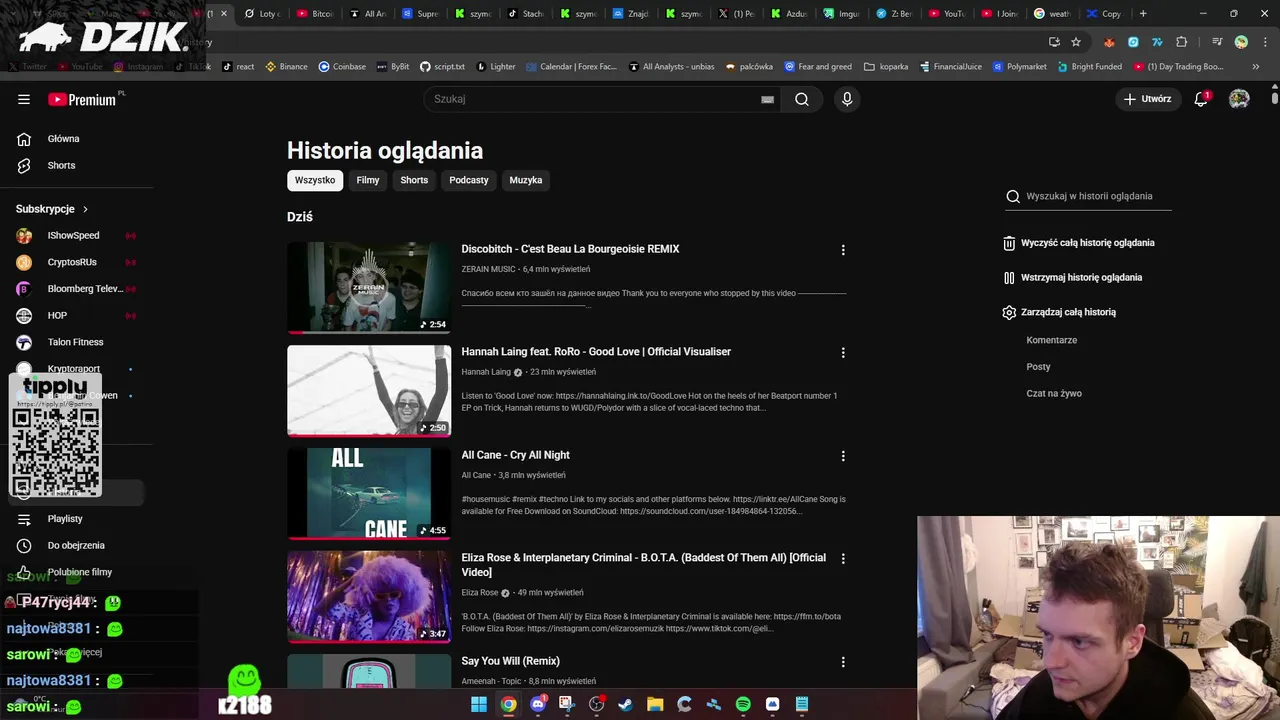
Task: Click the Windows Start button
Action: point(479,704)
